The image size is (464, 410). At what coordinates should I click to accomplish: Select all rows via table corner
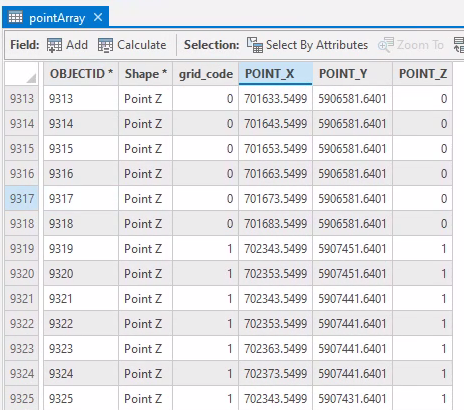22,74
